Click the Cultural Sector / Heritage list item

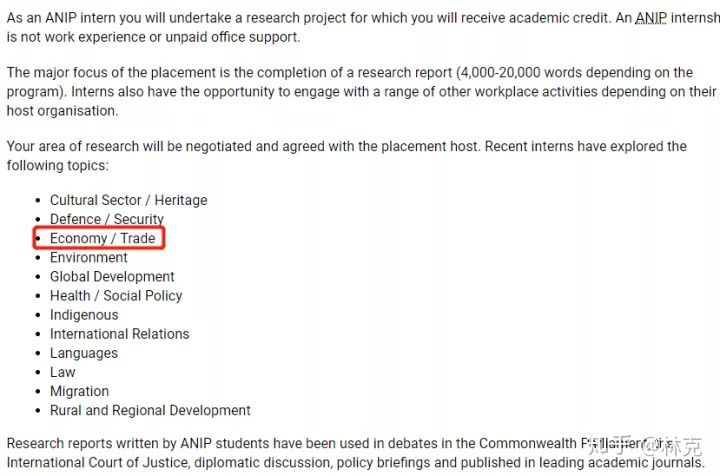[129, 200]
